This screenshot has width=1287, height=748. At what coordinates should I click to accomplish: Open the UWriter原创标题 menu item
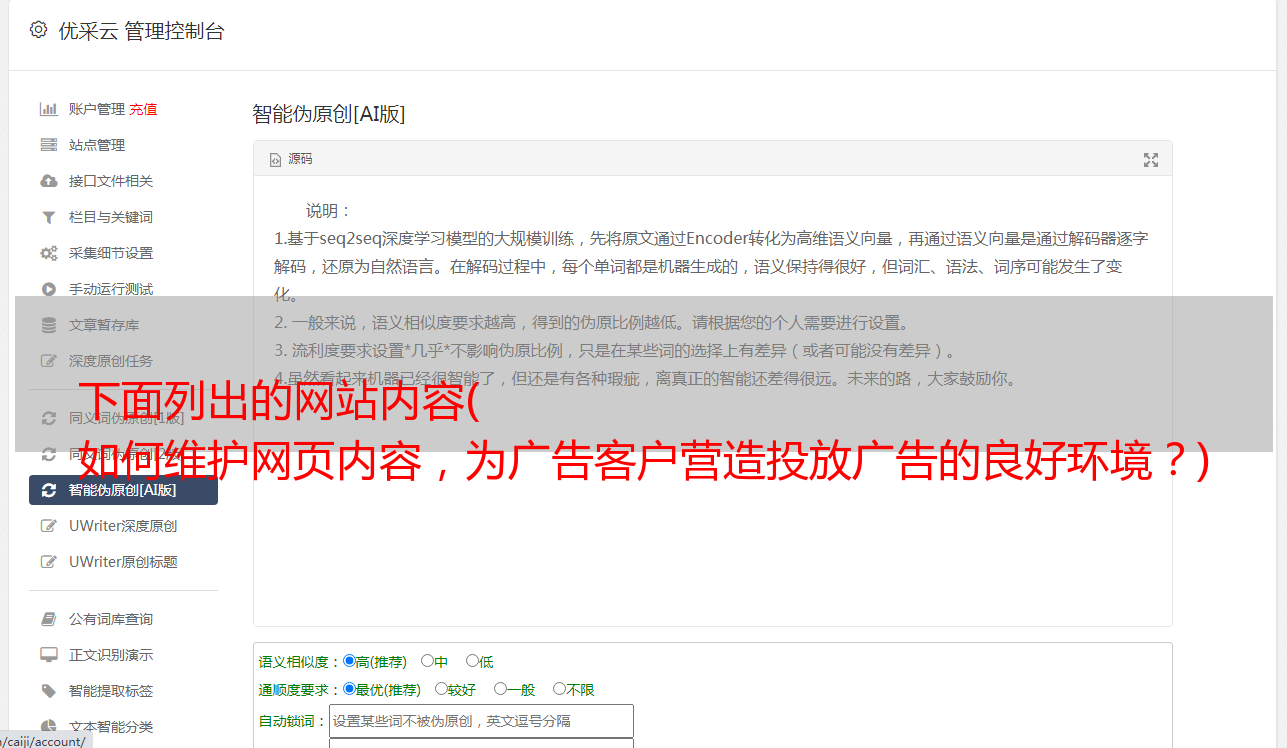[124, 562]
